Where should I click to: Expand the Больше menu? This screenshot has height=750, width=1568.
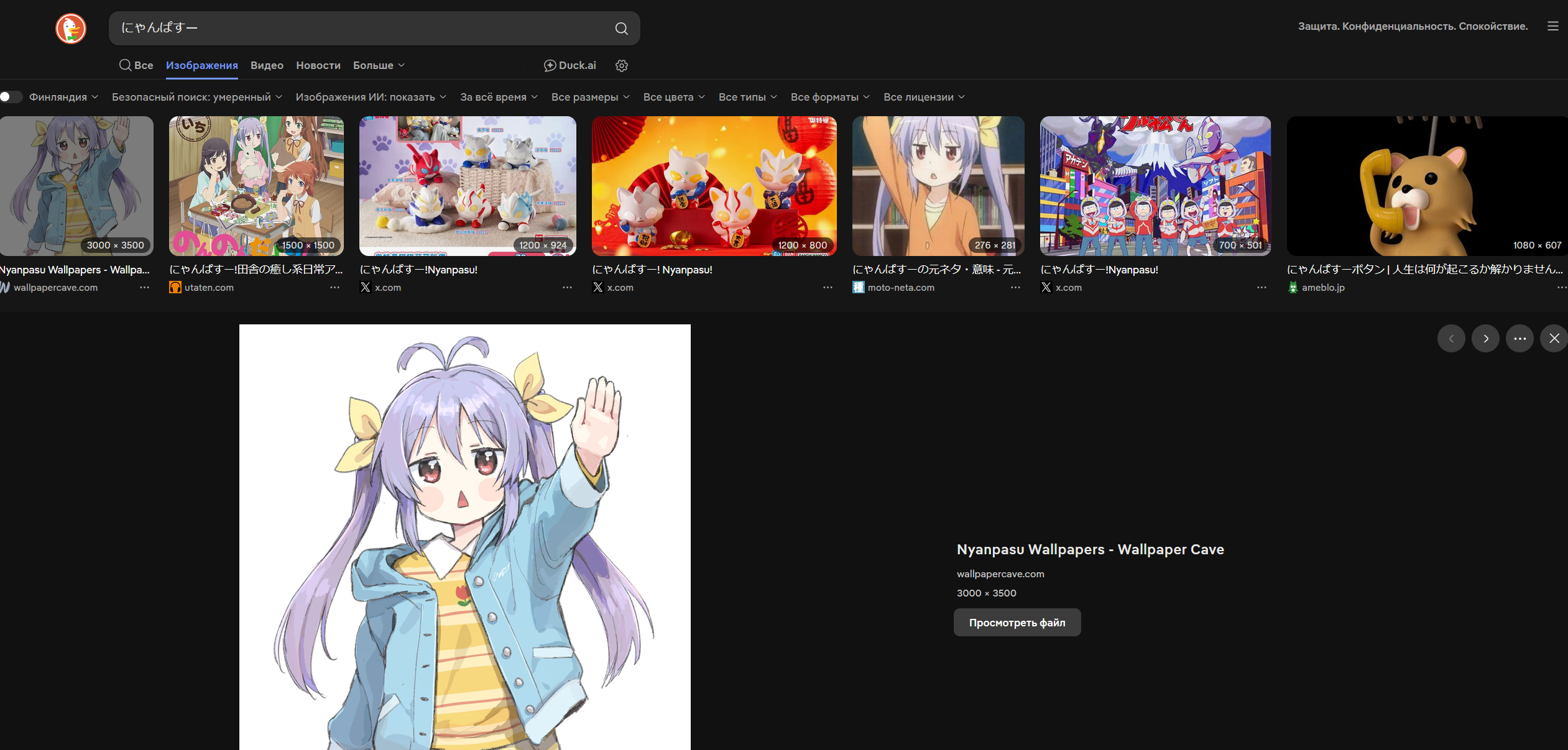379,65
